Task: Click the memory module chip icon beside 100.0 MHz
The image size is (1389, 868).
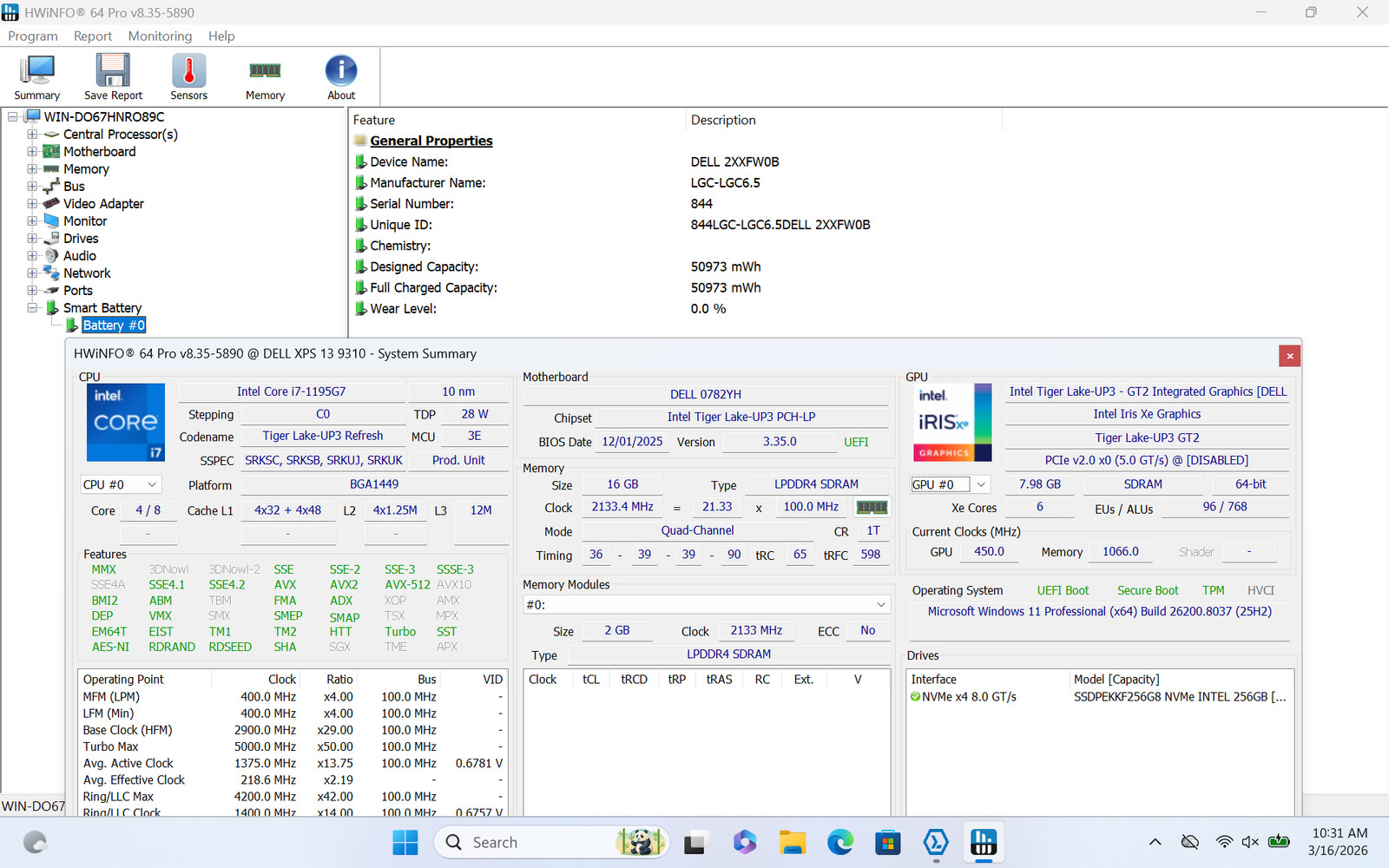Action: (x=872, y=507)
